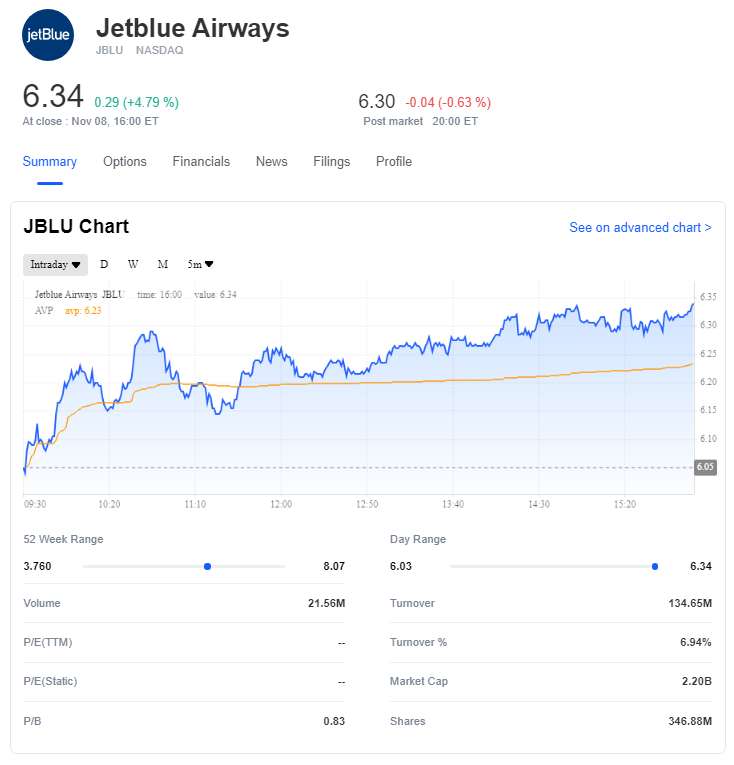Open the Summary tab
Viewport: 734px width, 765px height.
pyautogui.click(x=50, y=162)
